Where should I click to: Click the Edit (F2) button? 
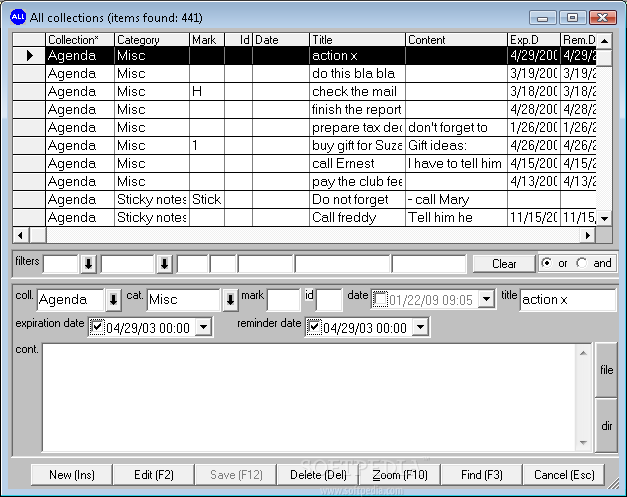154,475
